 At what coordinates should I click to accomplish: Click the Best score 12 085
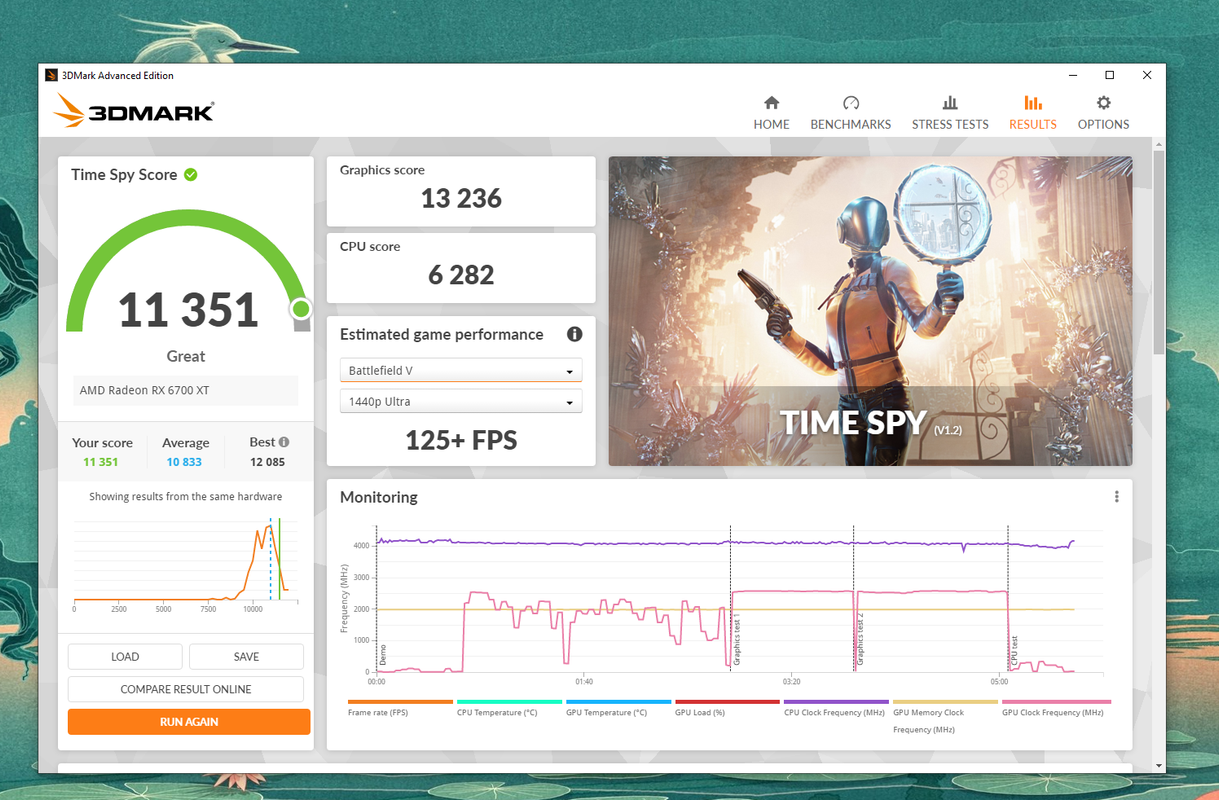[x=268, y=462]
